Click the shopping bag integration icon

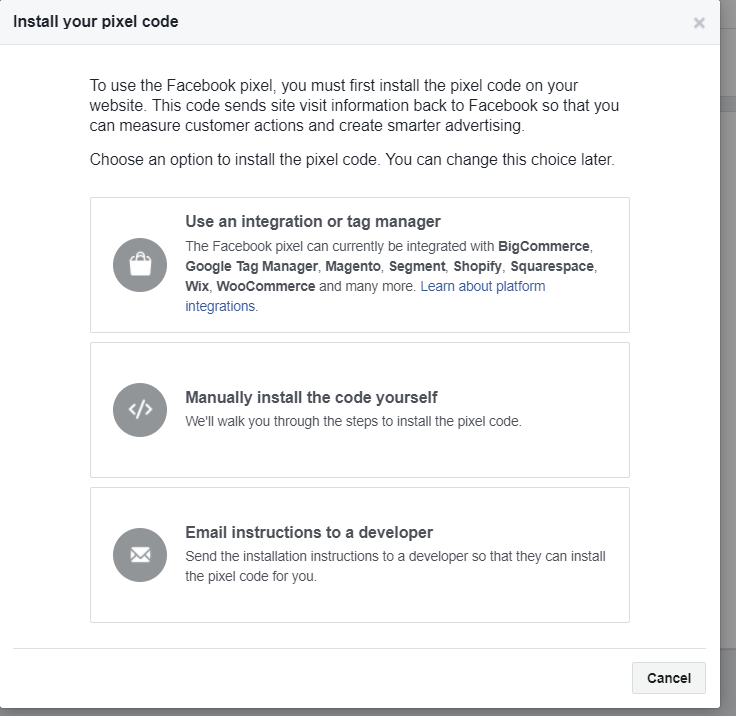(140, 265)
